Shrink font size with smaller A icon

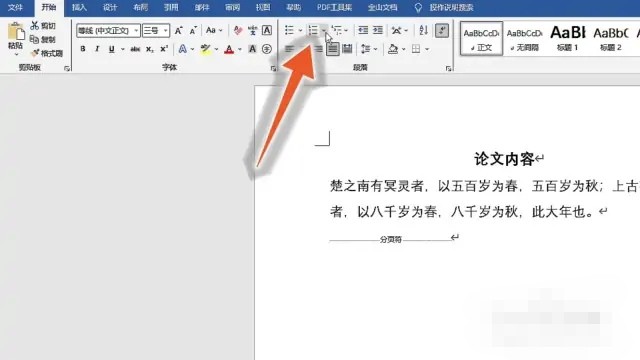[193, 31]
